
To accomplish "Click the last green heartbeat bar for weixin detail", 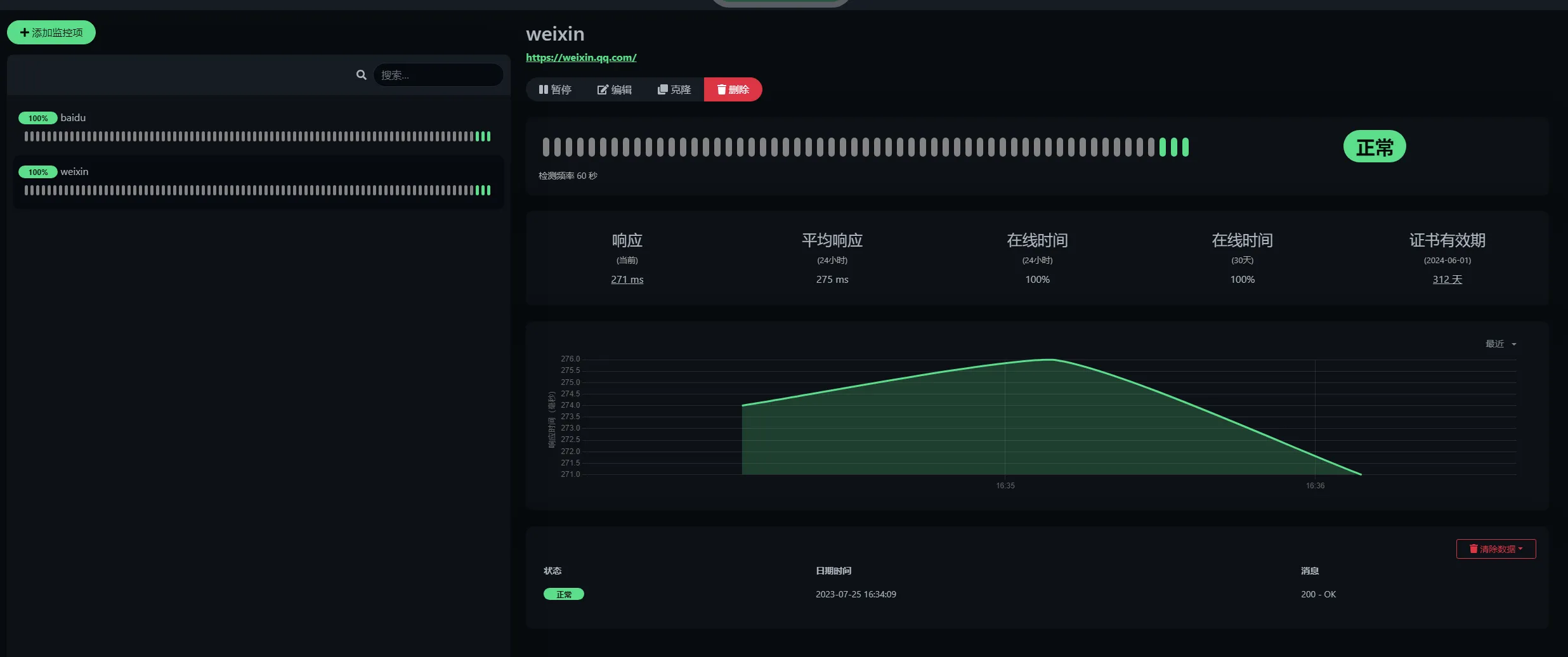I will point(1185,147).
